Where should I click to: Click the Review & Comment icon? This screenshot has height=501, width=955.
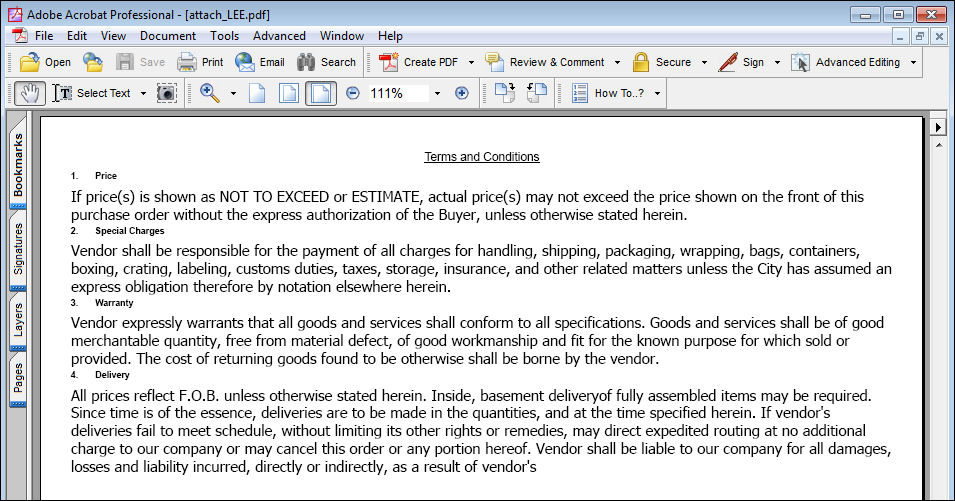(495, 62)
